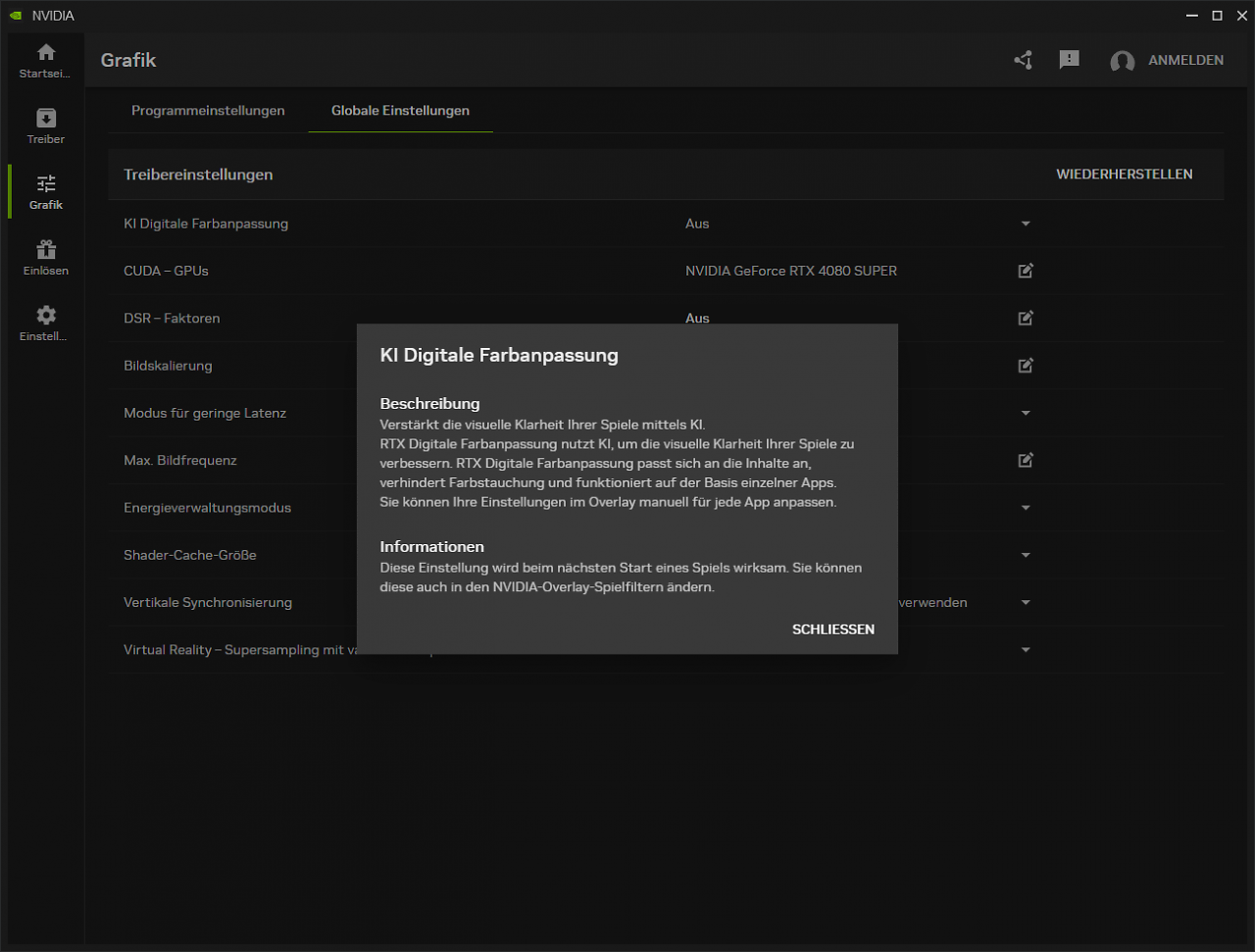The height and width of the screenshot is (952, 1255).
Task: Click ANMELDEN to sign in
Action: (1185, 60)
